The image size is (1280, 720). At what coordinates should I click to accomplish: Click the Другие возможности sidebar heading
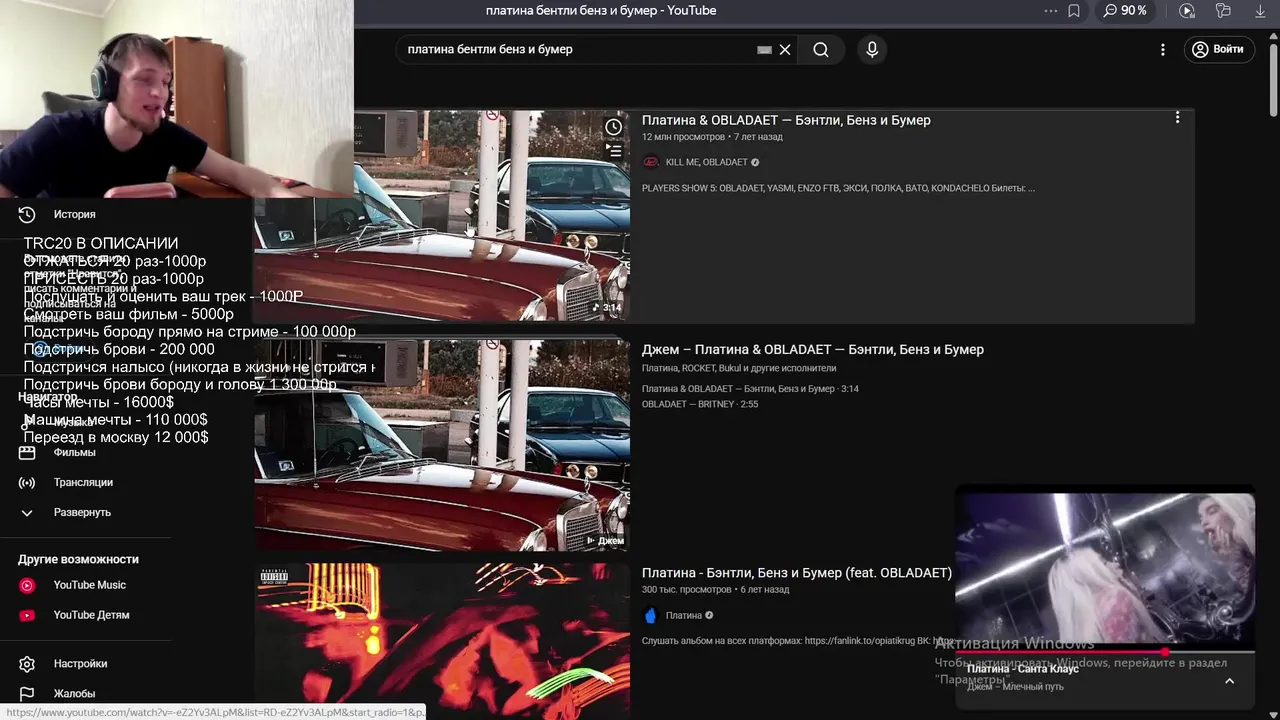click(x=78, y=559)
